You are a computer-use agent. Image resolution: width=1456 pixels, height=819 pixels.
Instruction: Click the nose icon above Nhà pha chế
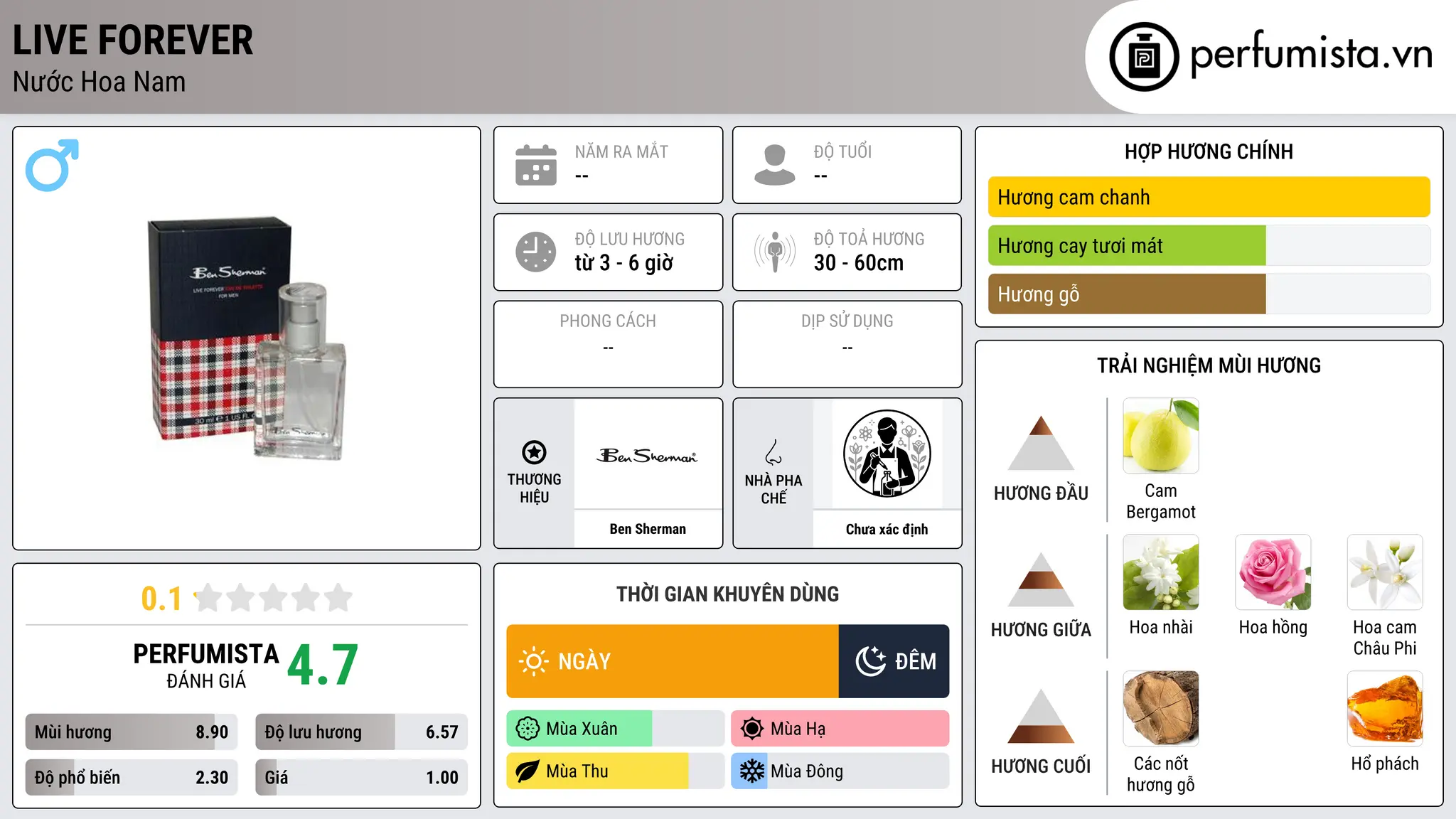(773, 452)
